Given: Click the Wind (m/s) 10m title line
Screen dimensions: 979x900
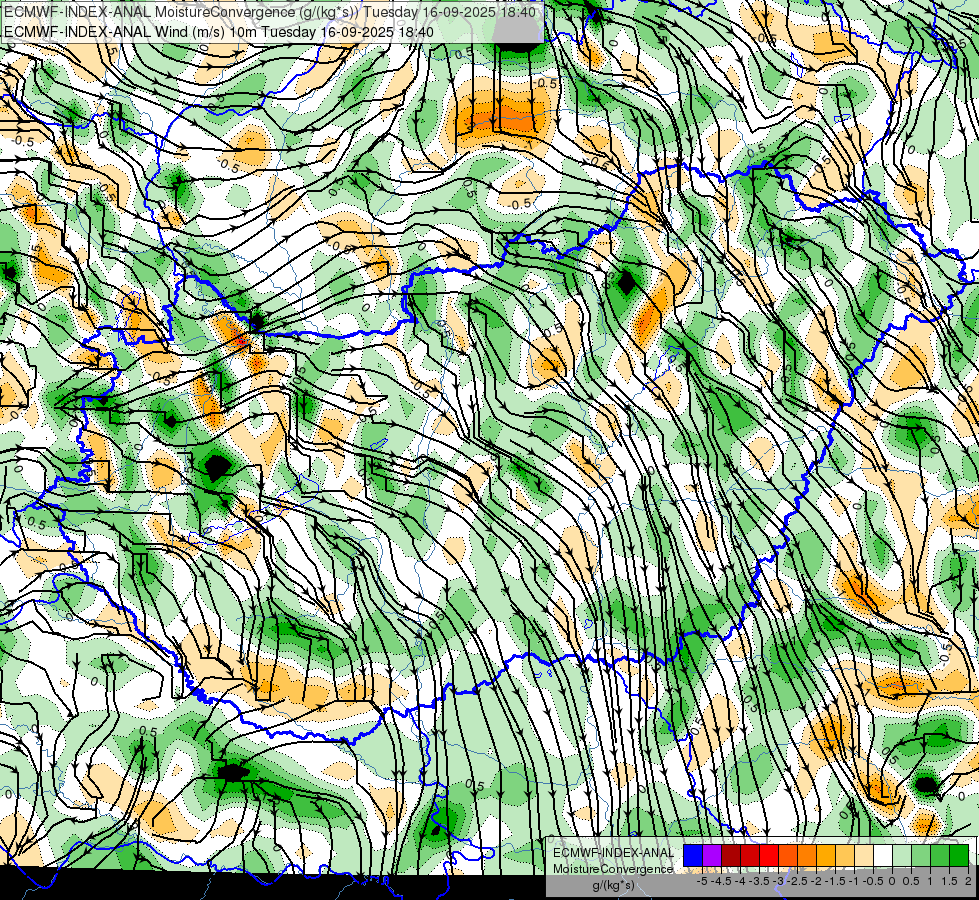Looking at the screenshot, I should click(218, 31).
